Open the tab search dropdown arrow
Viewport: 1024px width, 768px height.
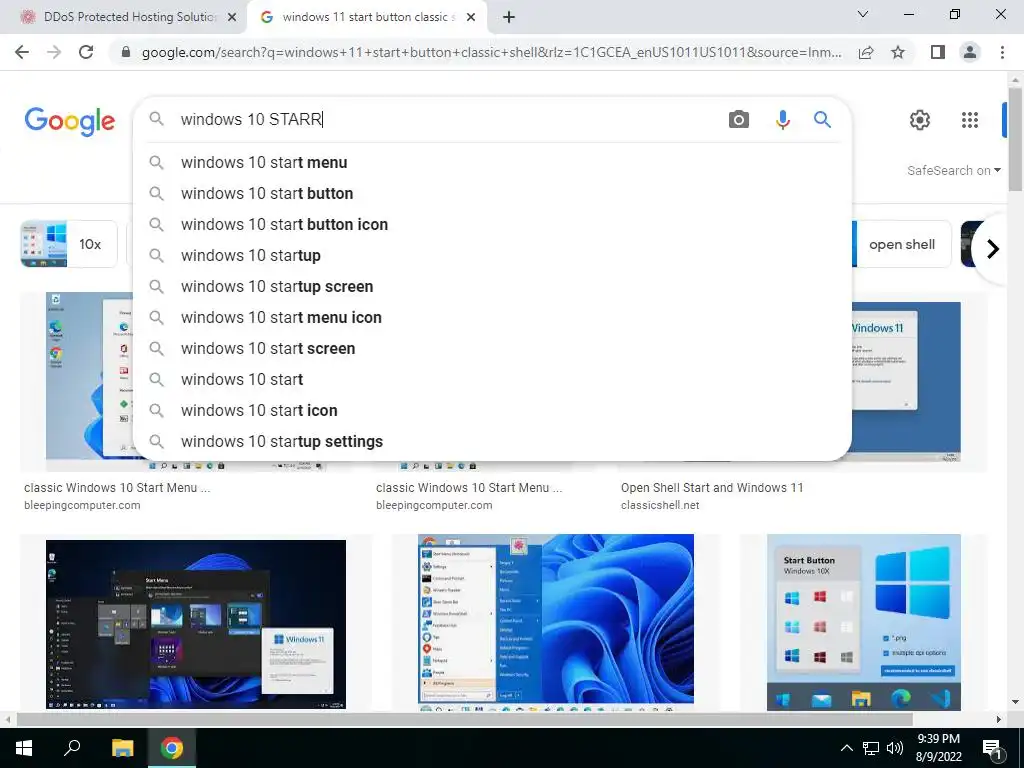point(863,14)
